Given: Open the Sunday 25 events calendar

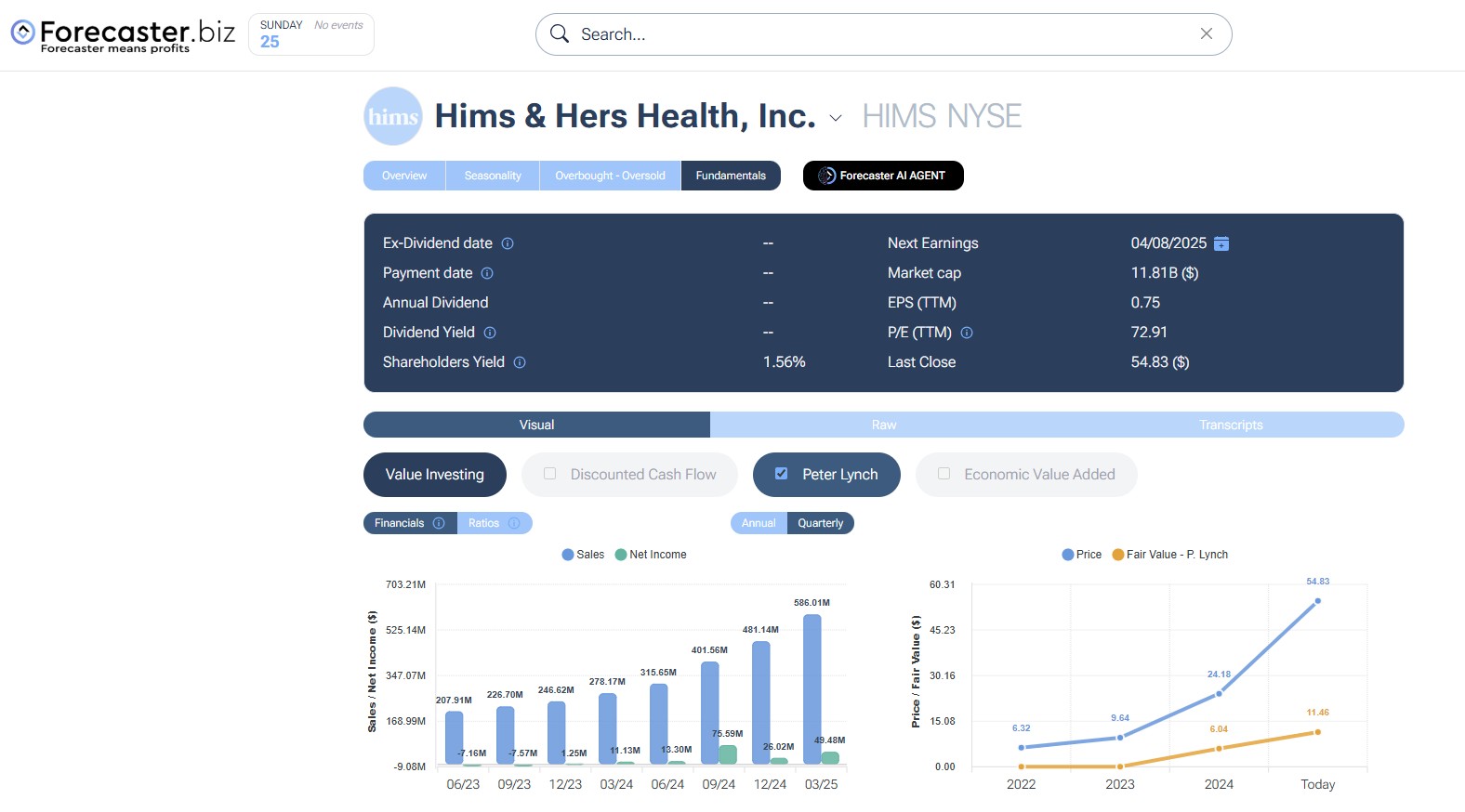Looking at the screenshot, I should tap(310, 34).
